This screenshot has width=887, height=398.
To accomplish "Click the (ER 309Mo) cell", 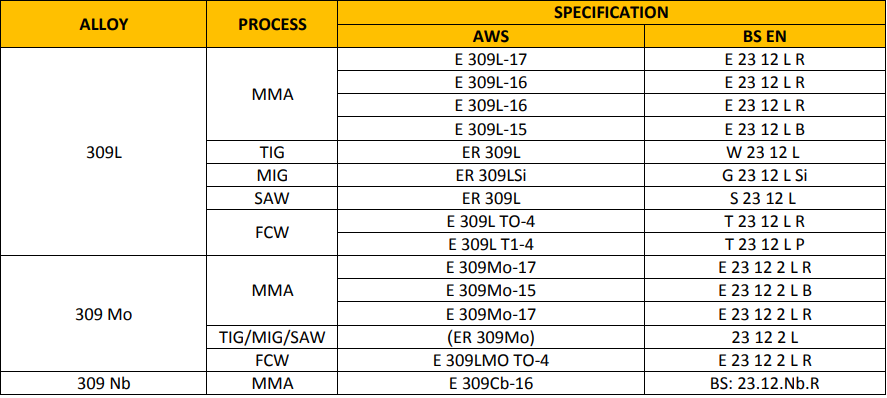I will [x=491, y=337].
